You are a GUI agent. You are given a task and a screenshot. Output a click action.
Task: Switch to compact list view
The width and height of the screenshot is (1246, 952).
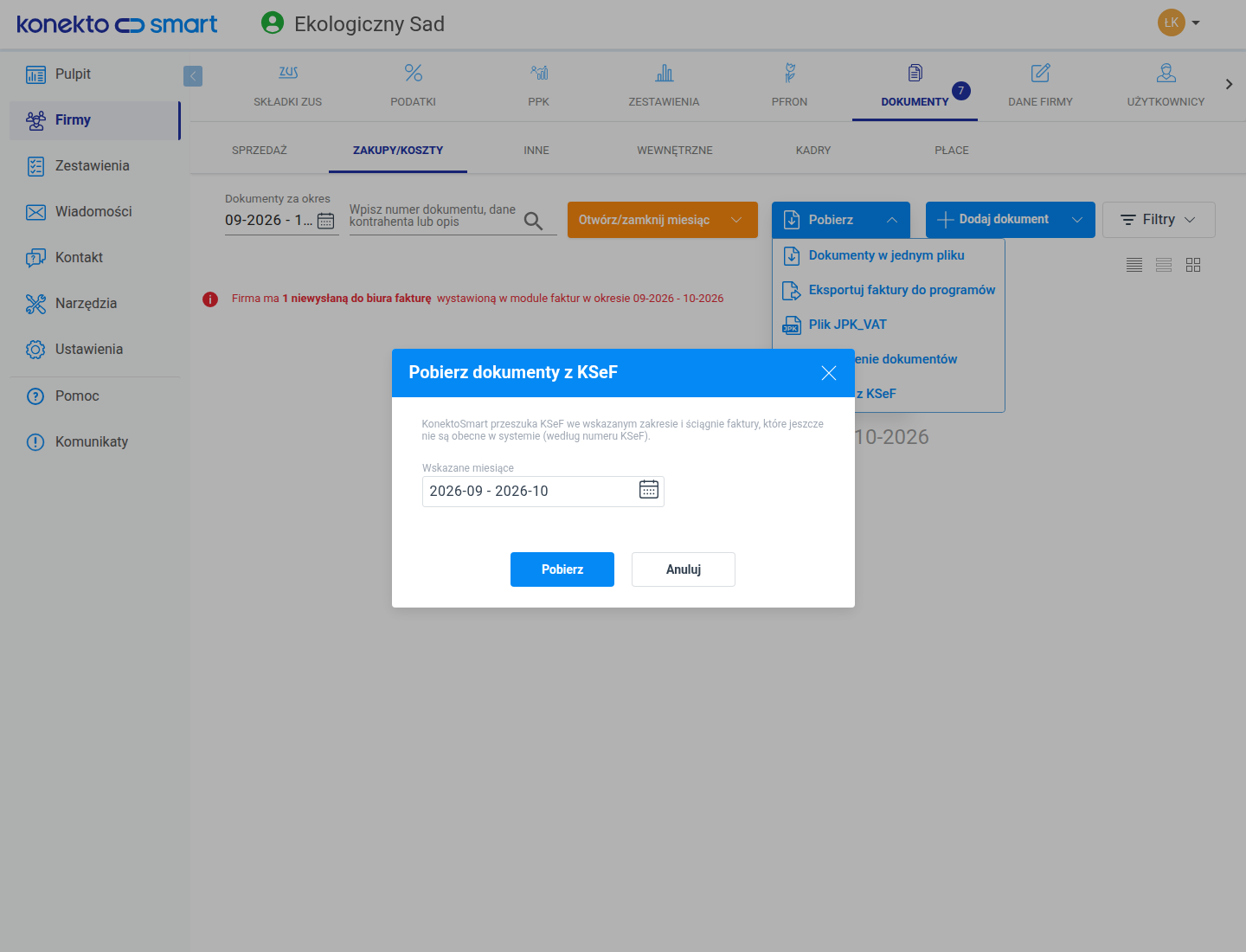[x=1134, y=265]
